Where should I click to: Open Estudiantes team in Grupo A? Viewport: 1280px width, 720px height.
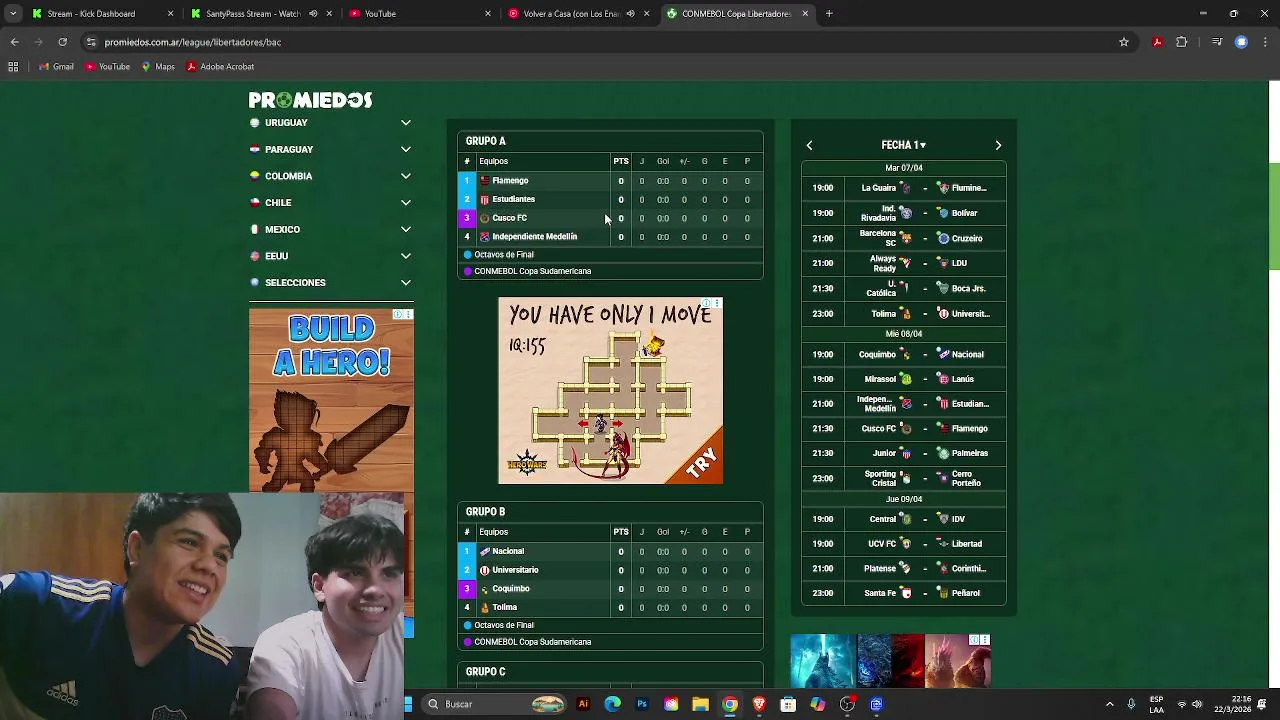pos(513,199)
